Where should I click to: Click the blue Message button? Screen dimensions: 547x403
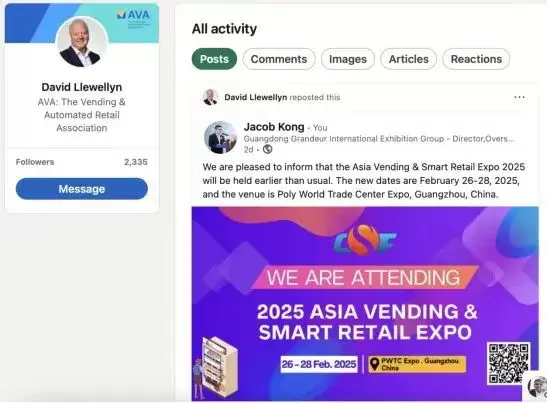82,189
